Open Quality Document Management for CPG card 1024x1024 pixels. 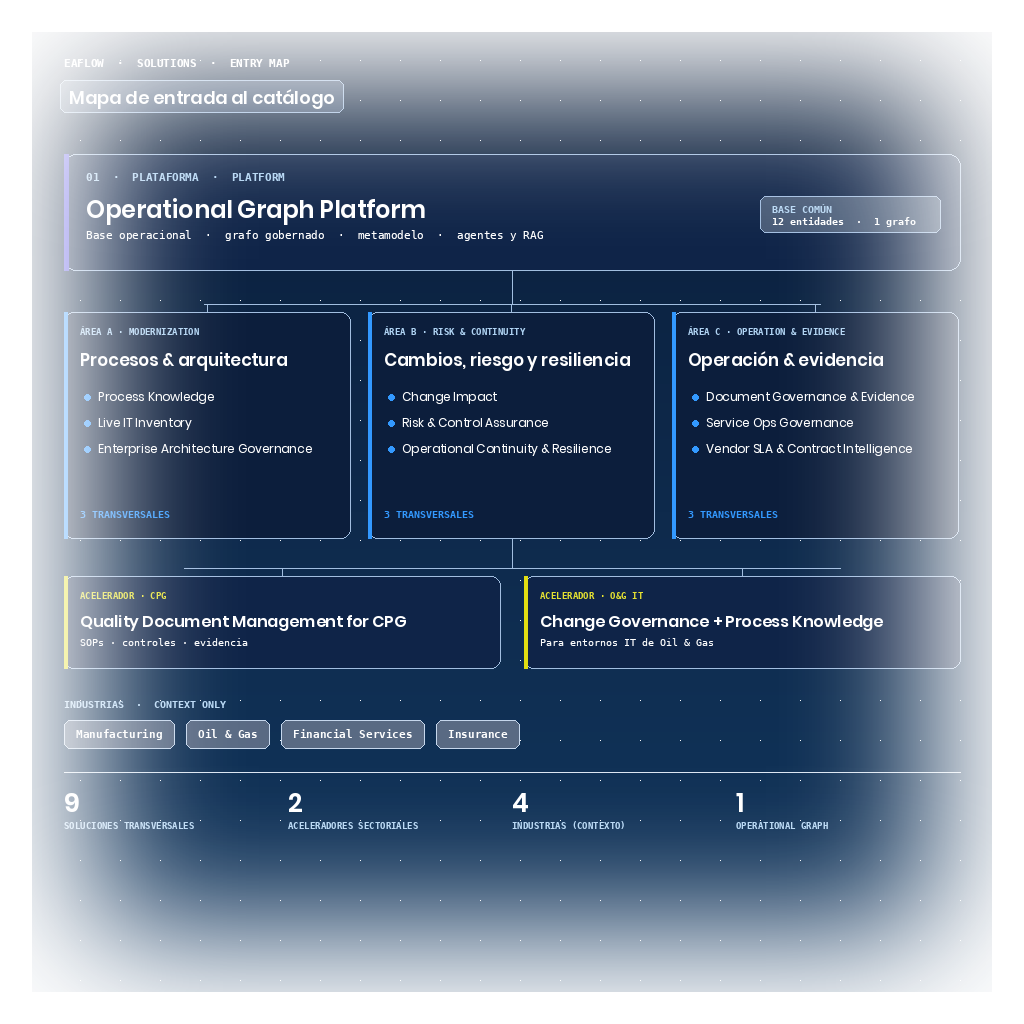point(283,622)
